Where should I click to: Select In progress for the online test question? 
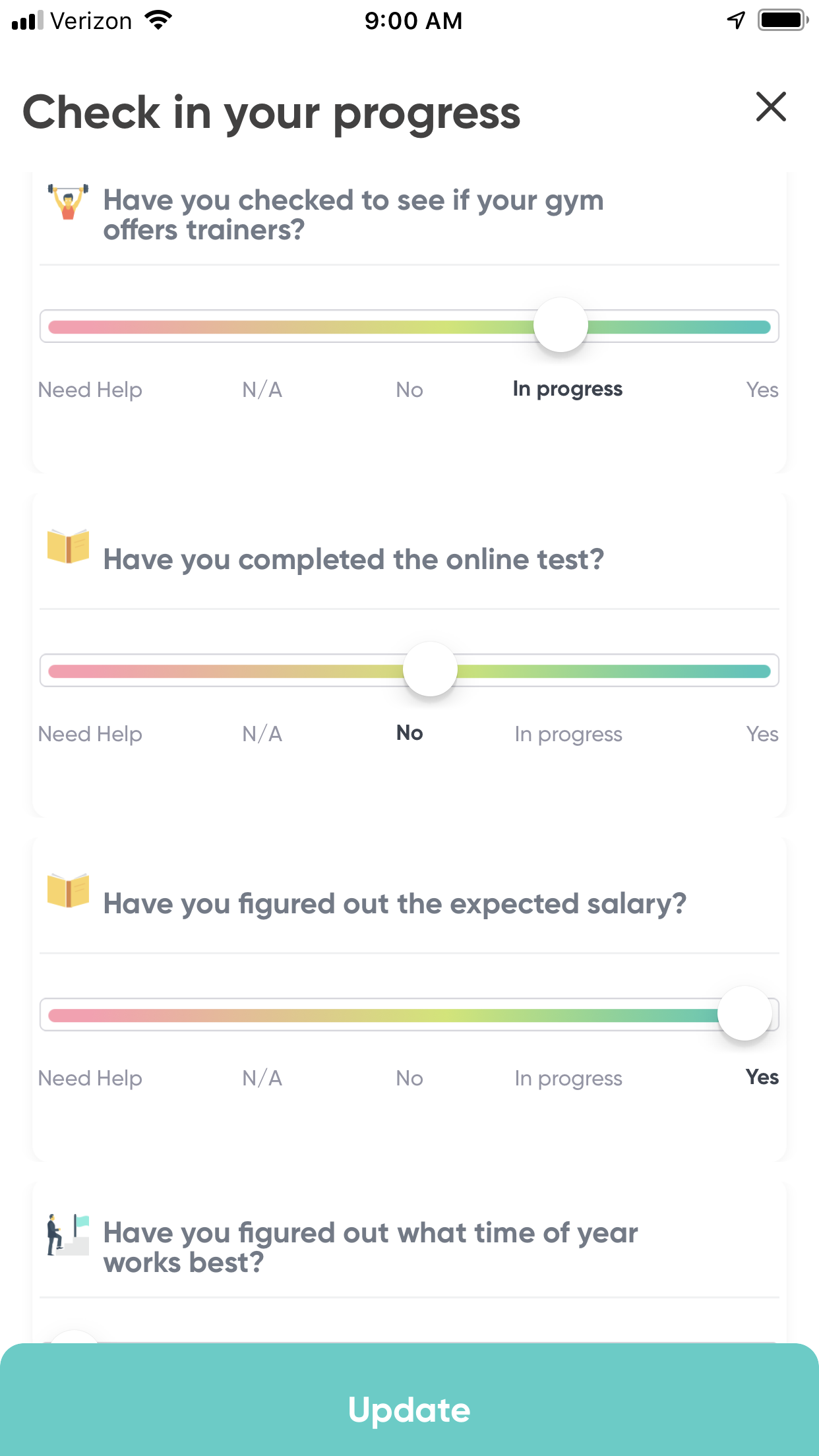coord(568,734)
